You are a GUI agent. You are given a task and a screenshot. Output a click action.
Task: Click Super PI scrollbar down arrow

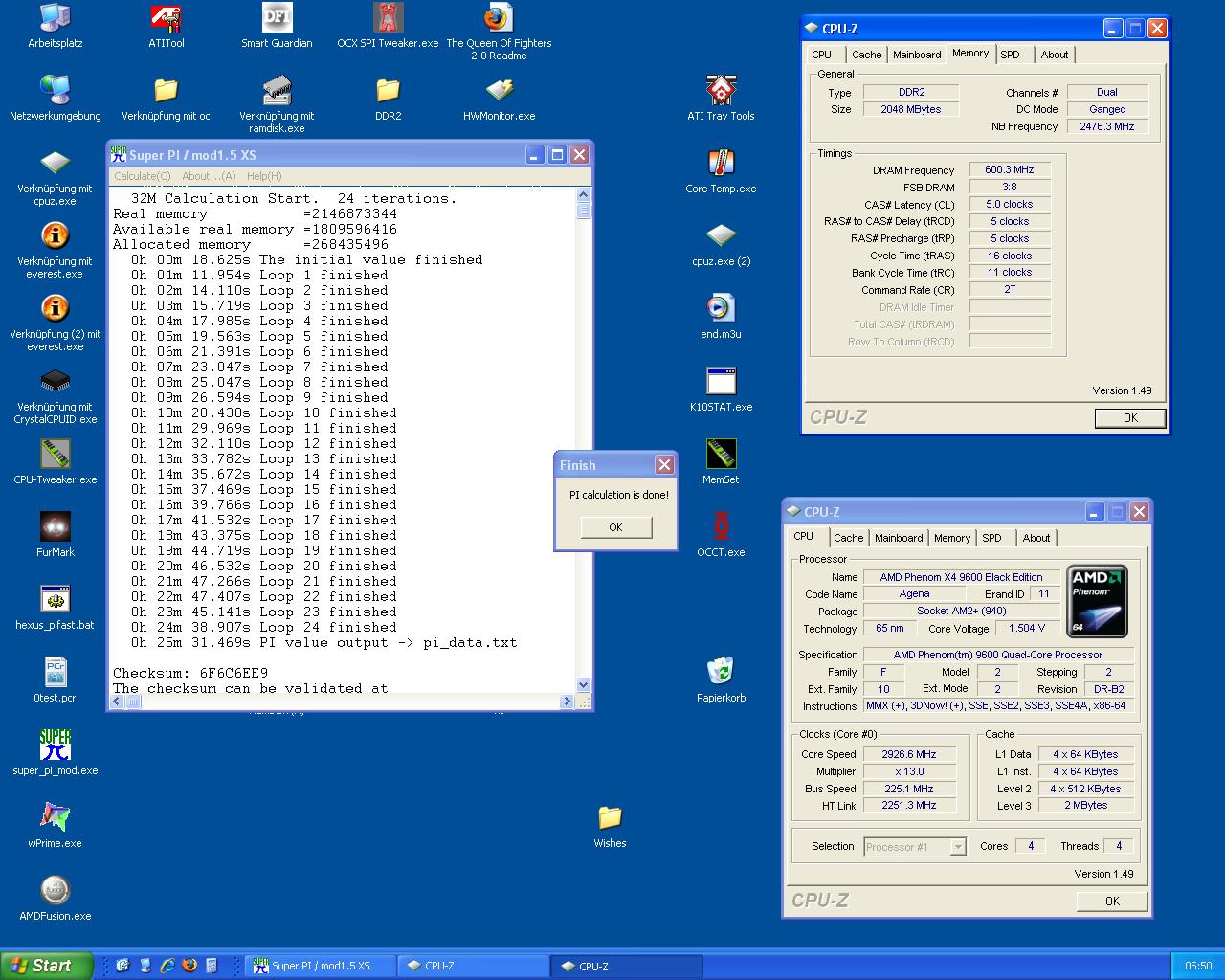click(584, 684)
